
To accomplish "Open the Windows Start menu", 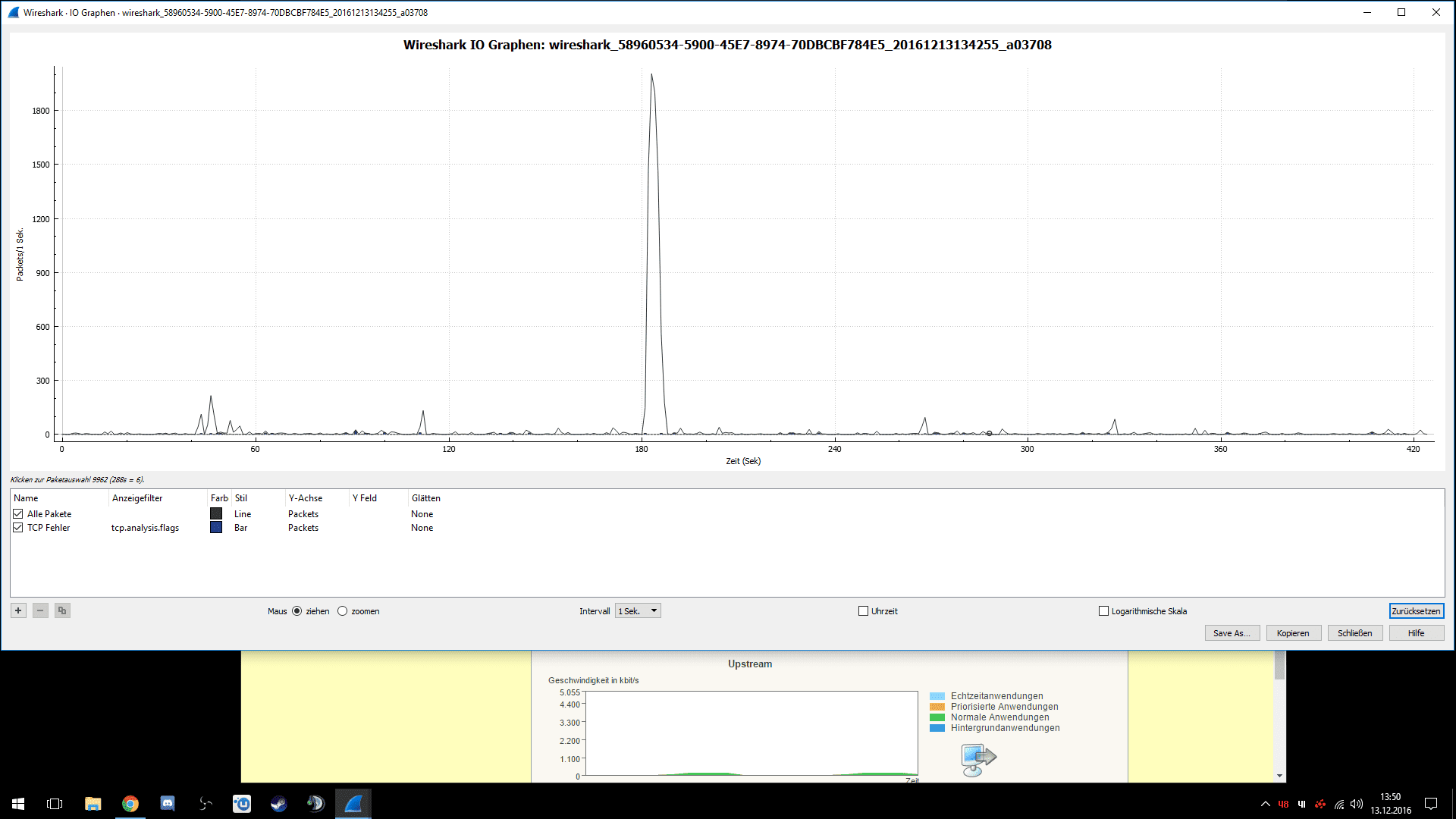I will point(18,803).
